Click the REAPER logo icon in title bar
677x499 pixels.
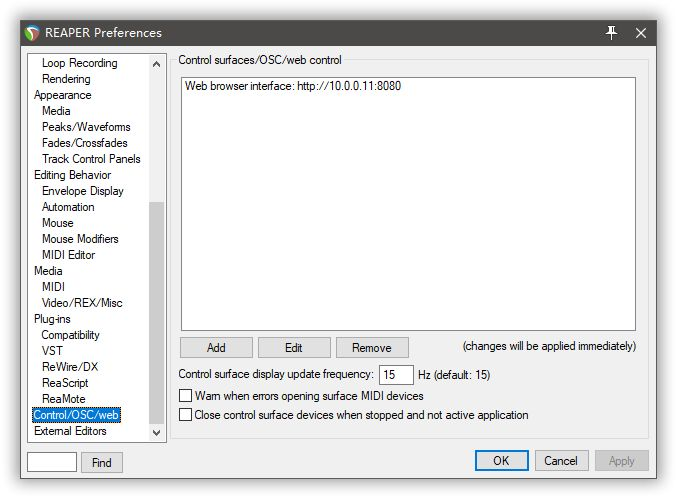tap(32, 33)
